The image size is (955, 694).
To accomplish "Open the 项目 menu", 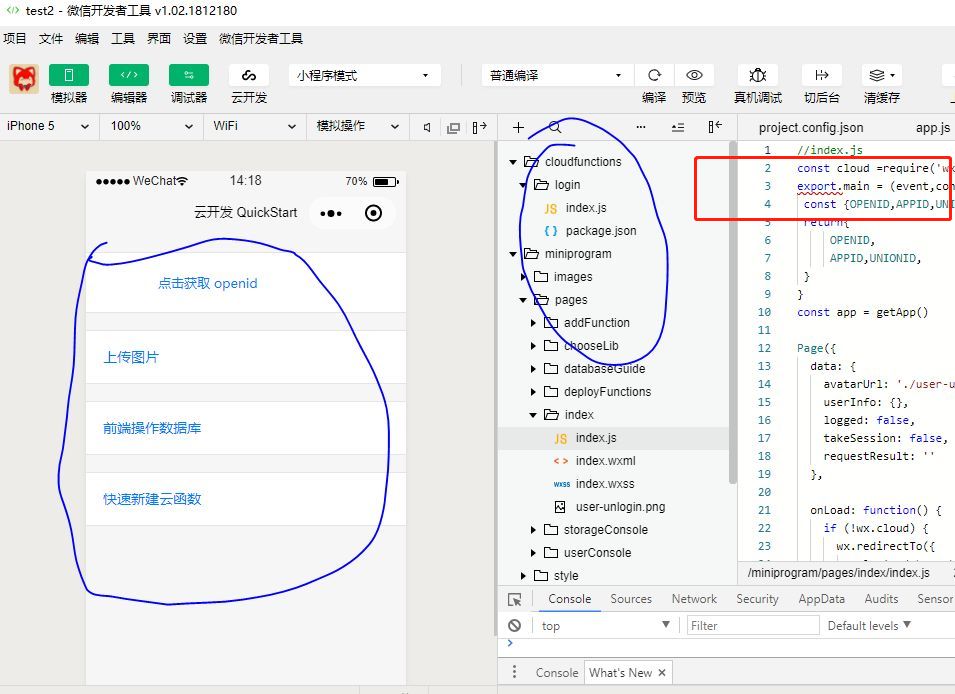I will click(14, 38).
